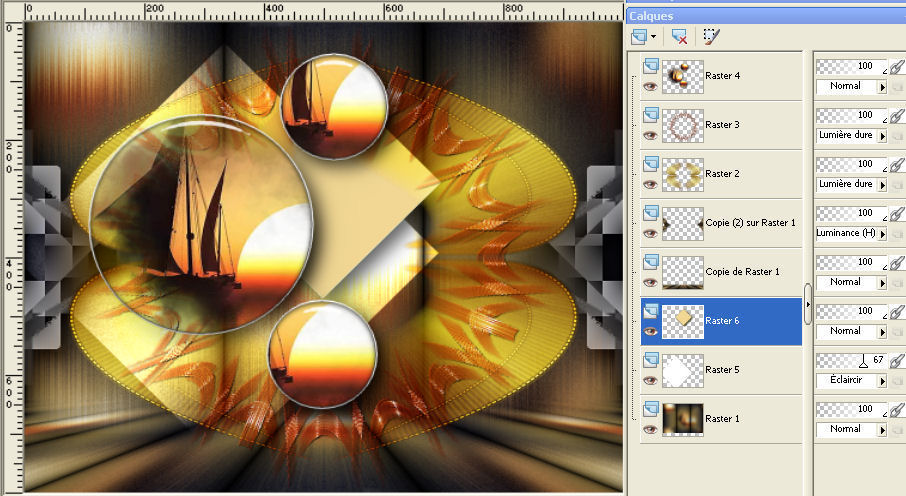Hide the Copie (2) sur Raster 1 layer
The image size is (906, 496).
tap(651, 234)
